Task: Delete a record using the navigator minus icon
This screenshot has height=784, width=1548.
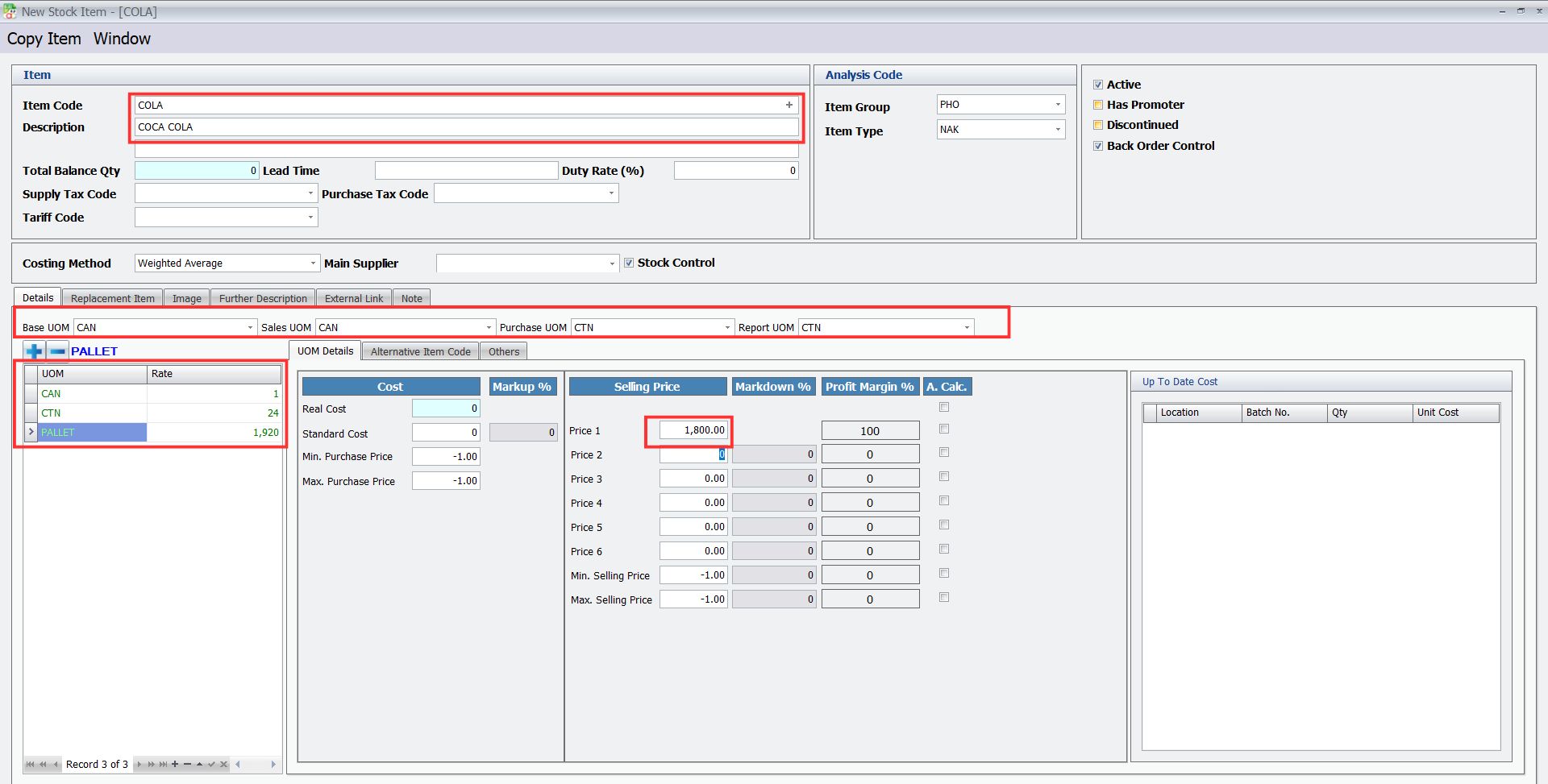Action: point(186,765)
